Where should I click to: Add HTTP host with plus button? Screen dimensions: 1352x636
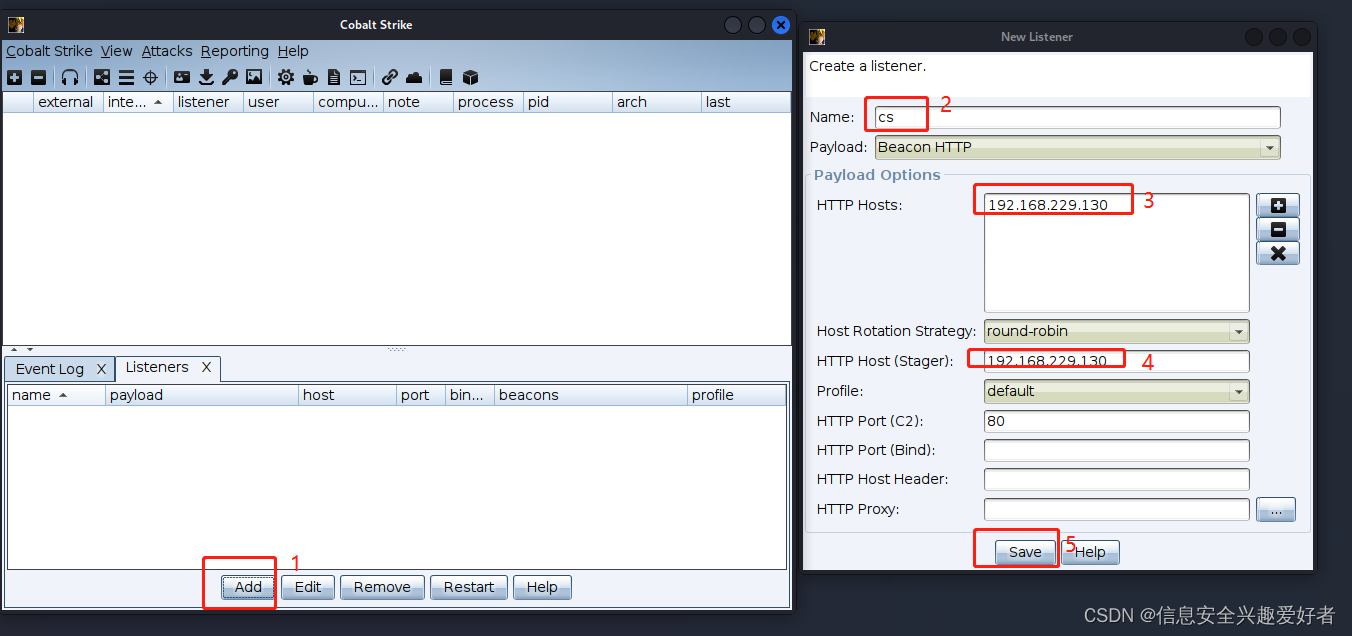pyautogui.click(x=1278, y=205)
